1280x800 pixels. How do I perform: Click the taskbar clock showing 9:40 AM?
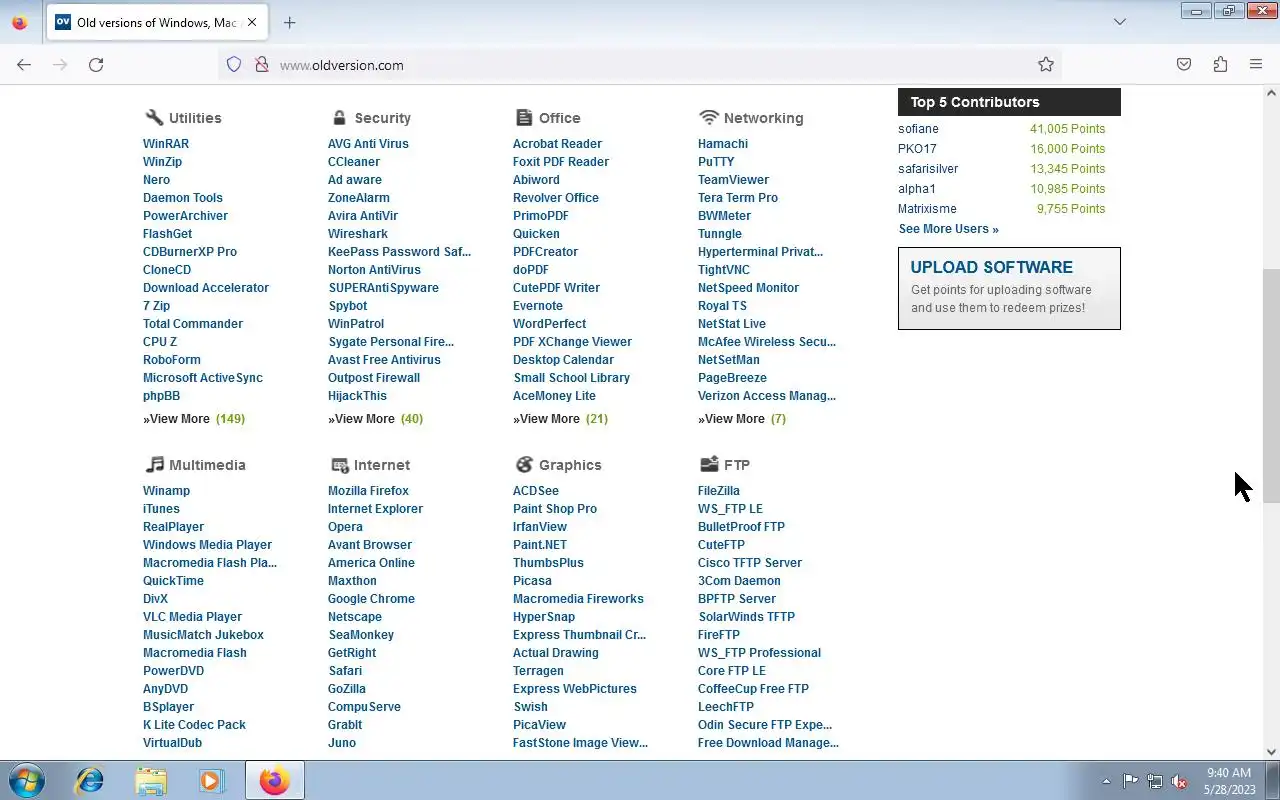(x=1229, y=773)
